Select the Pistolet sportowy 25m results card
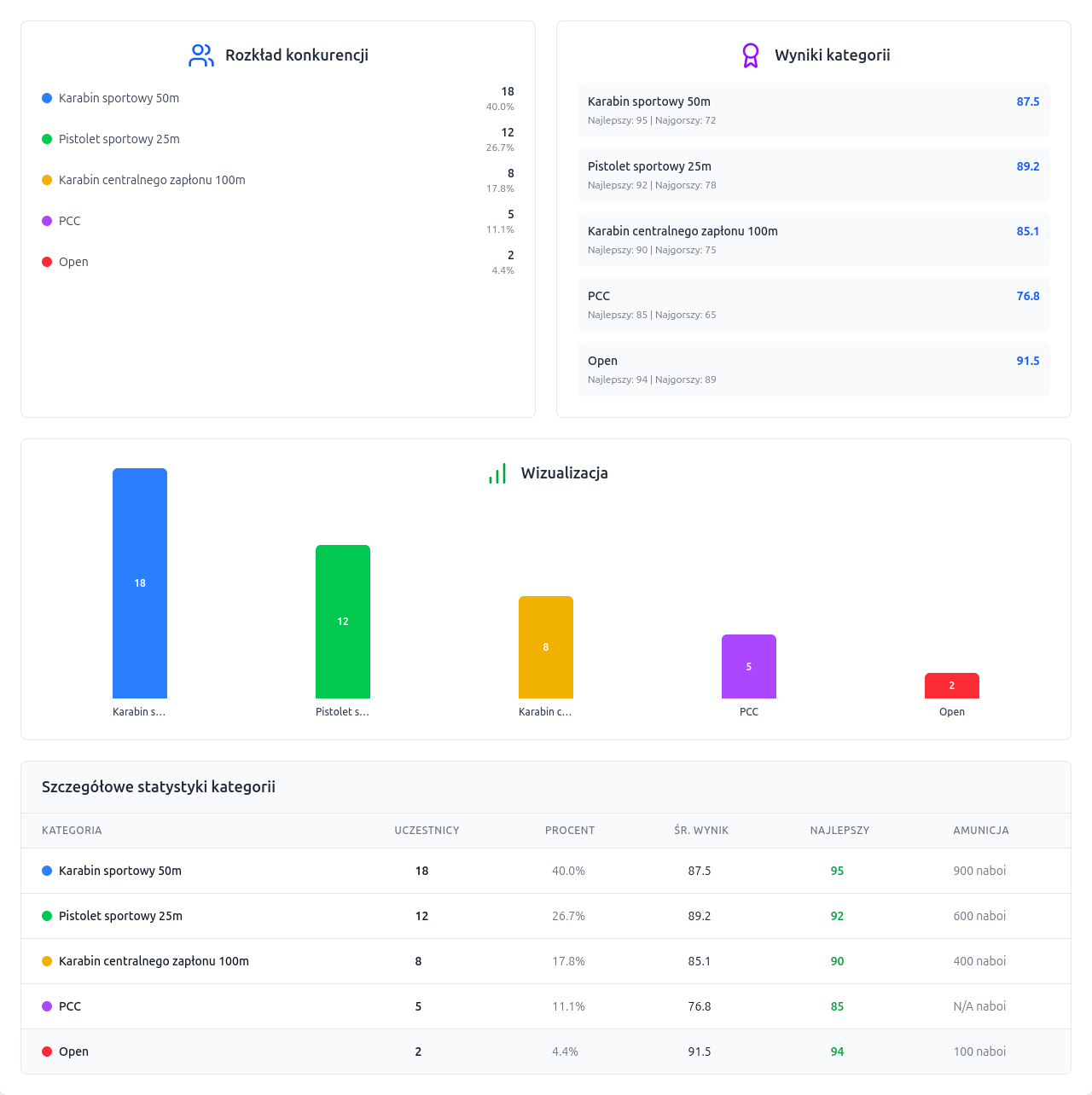Viewport: 1092px width, 1095px height. [x=813, y=175]
